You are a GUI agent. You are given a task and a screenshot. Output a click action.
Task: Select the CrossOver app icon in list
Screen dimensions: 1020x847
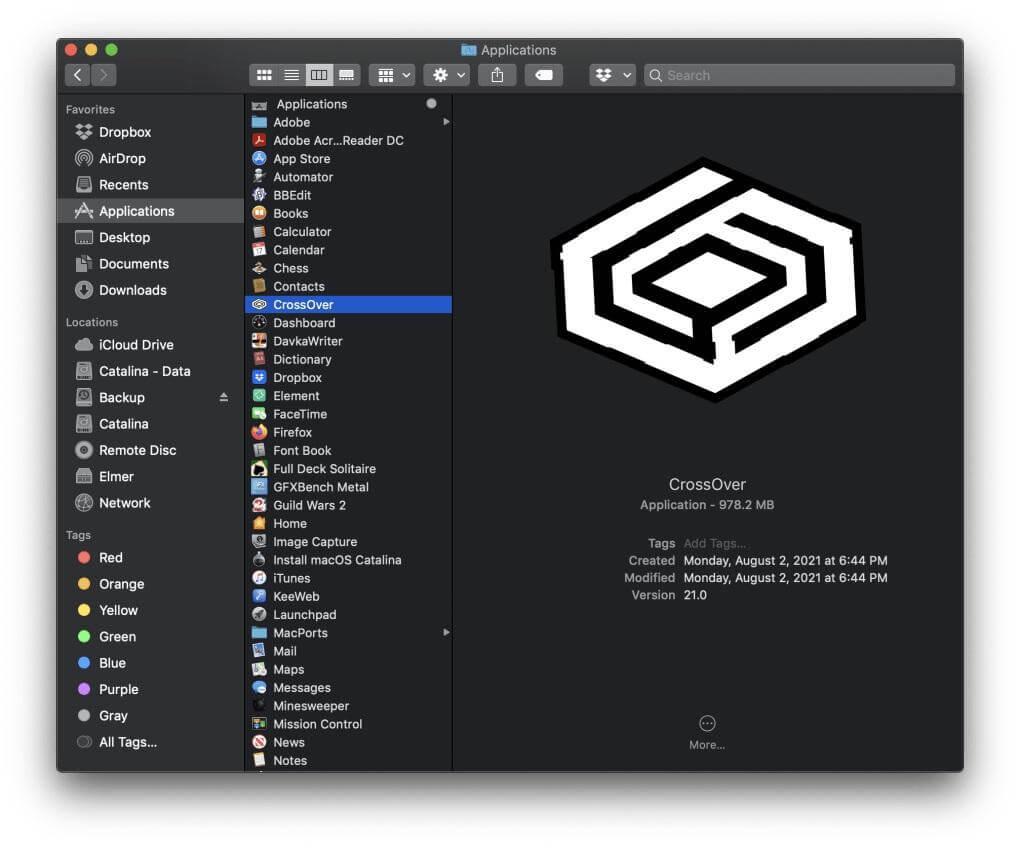[259, 304]
